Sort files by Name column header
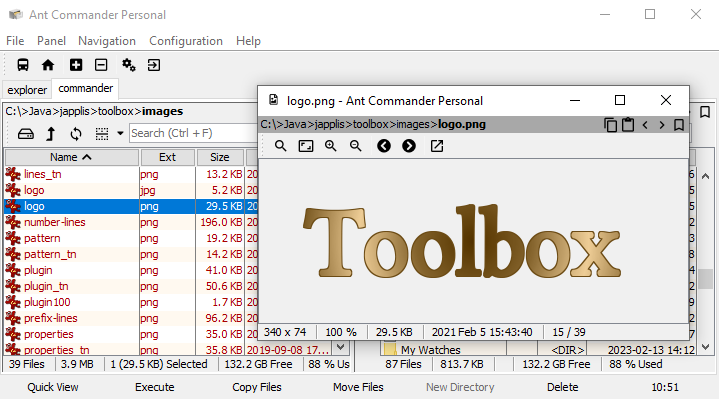 click(72, 157)
